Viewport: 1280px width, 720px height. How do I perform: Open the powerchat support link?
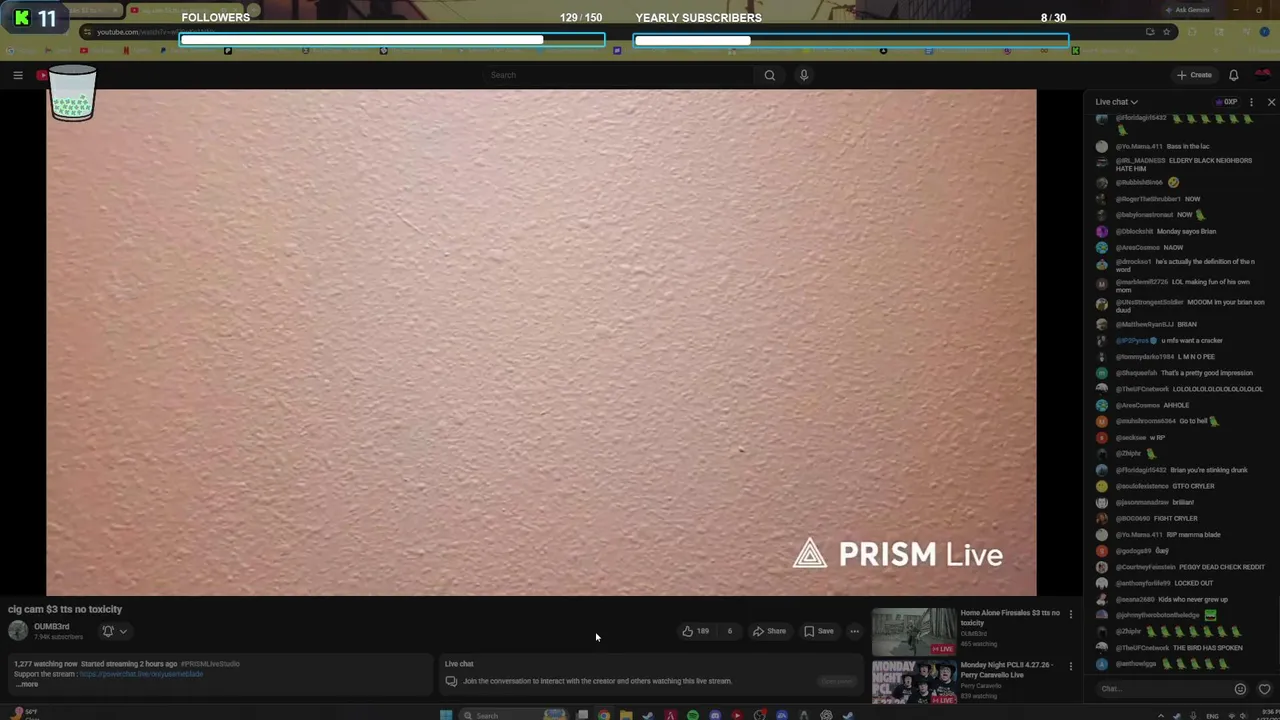(x=140, y=674)
